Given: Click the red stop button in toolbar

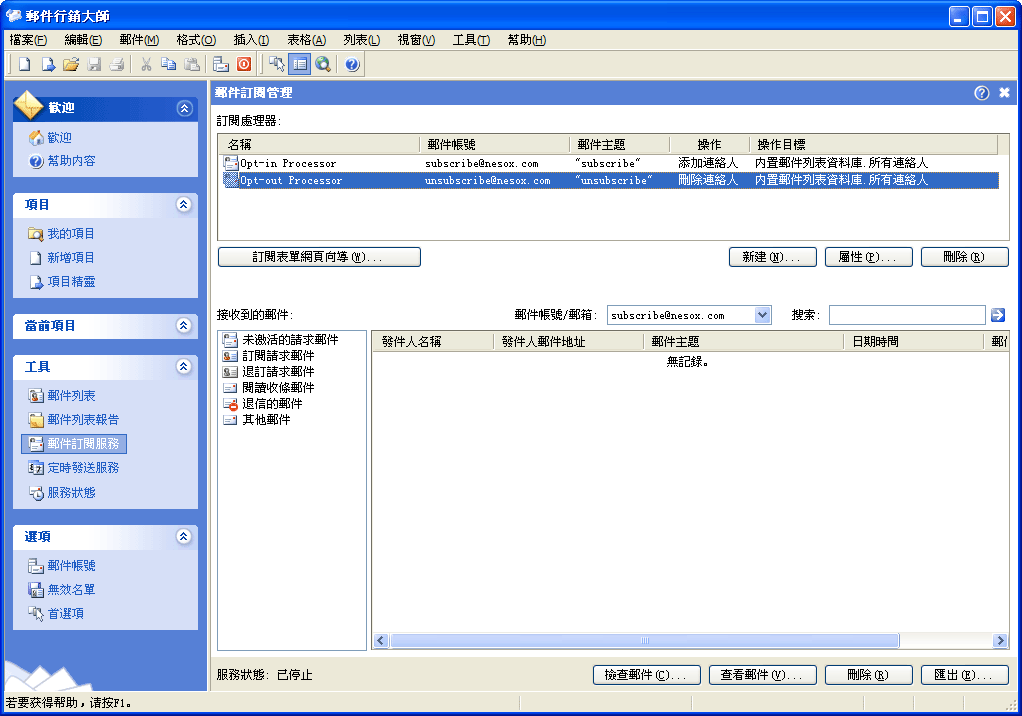Looking at the screenshot, I should click(244, 65).
